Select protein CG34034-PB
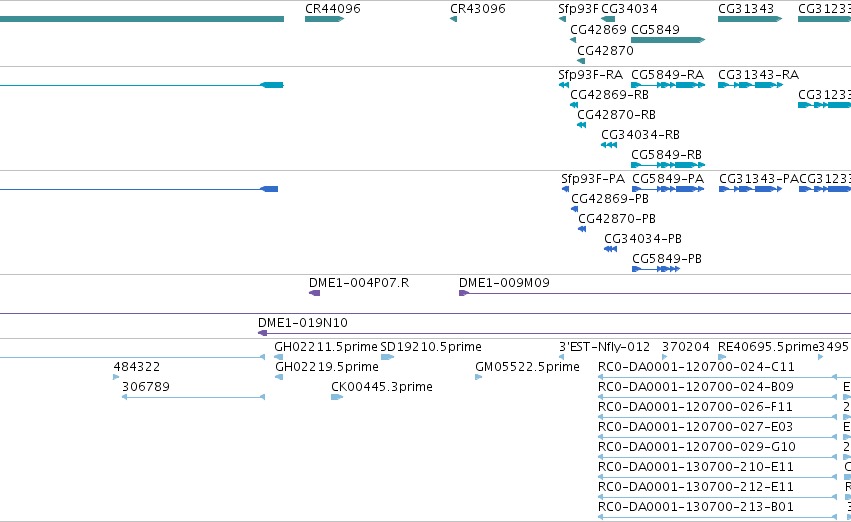This screenshot has width=851, height=522. tap(611, 249)
